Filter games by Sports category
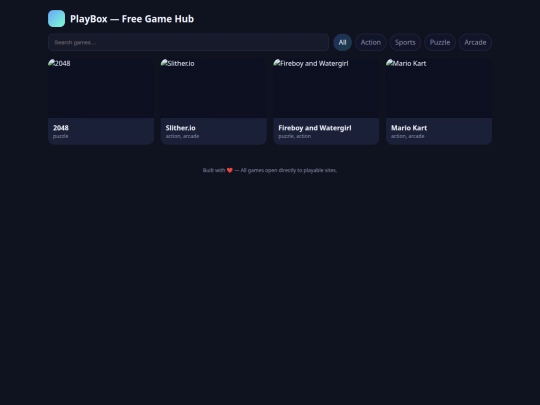Image resolution: width=540 pixels, height=405 pixels. 405,42
